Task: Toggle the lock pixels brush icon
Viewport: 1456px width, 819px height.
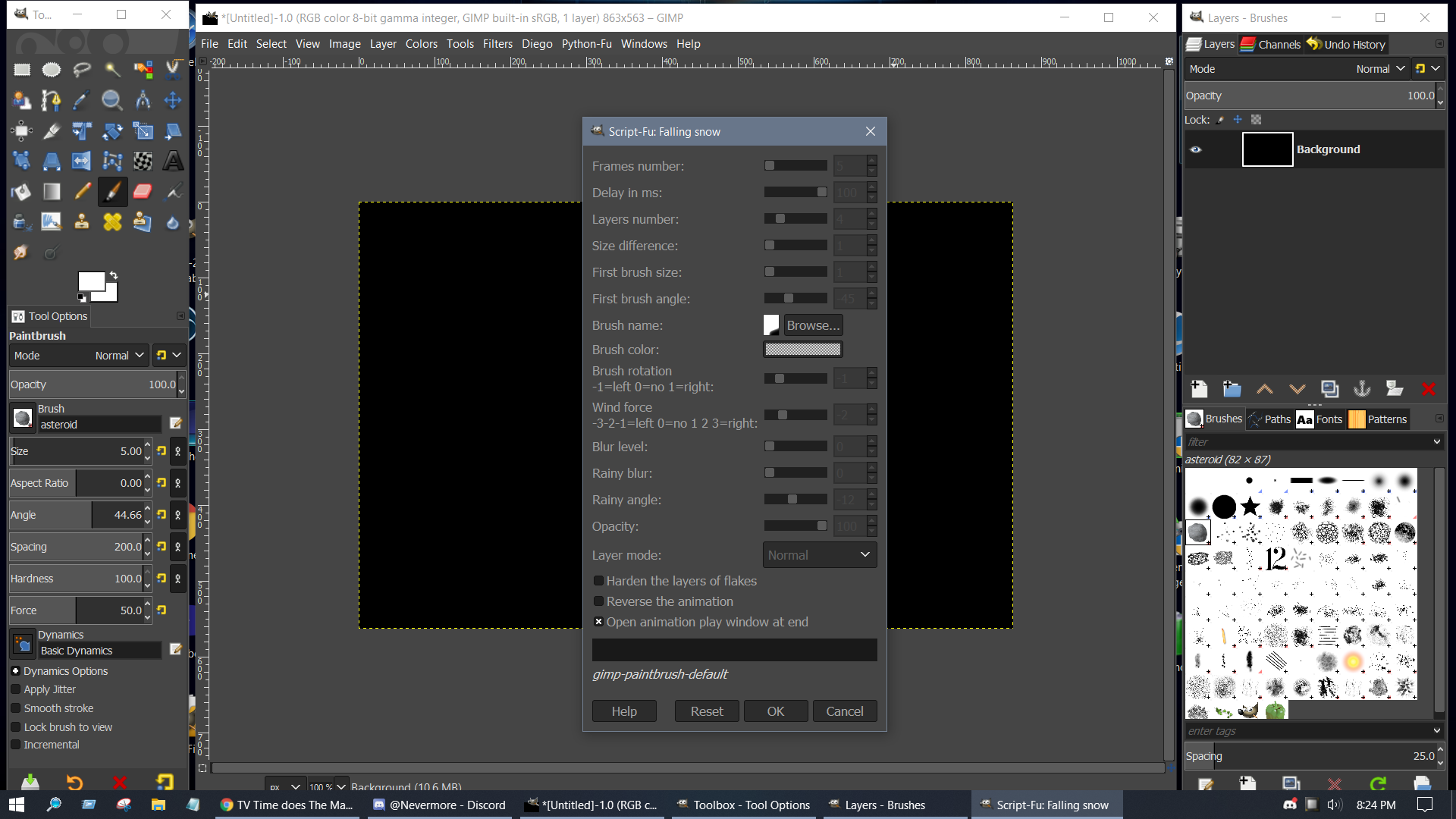Action: tap(1220, 120)
